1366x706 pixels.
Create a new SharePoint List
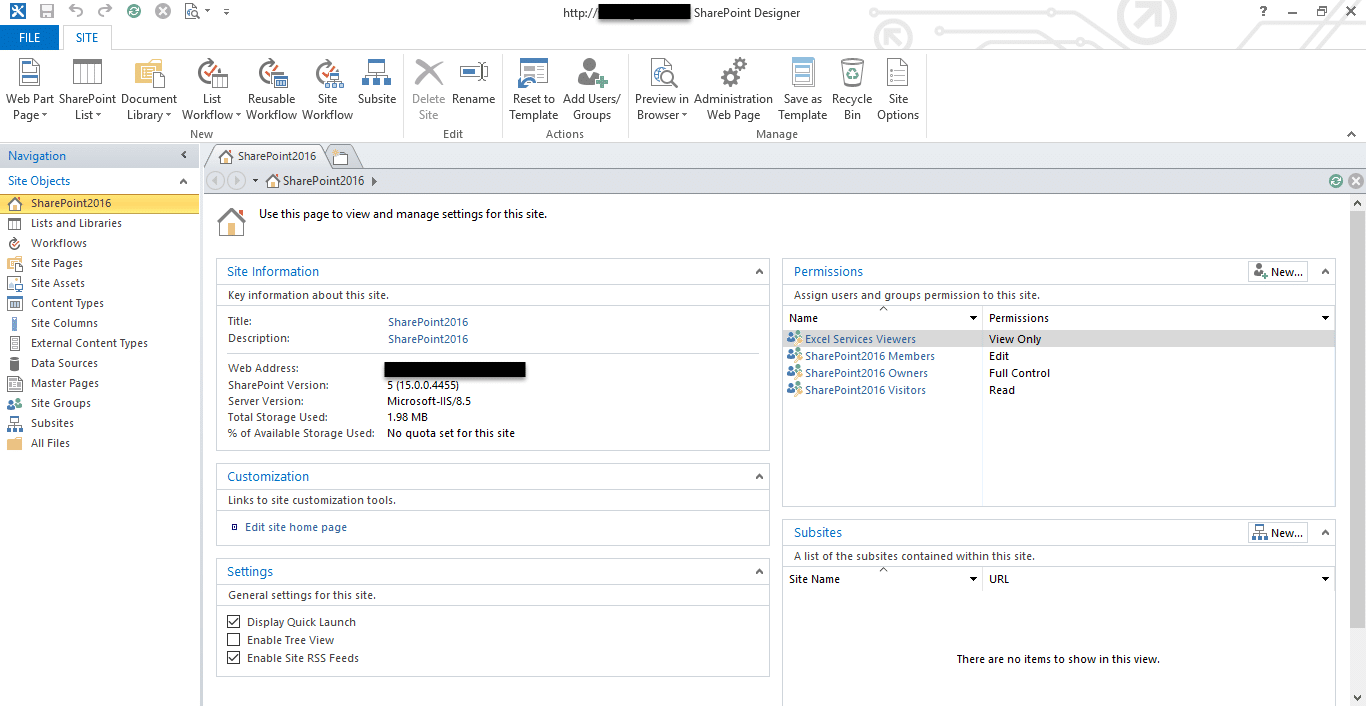(x=87, y=89)
